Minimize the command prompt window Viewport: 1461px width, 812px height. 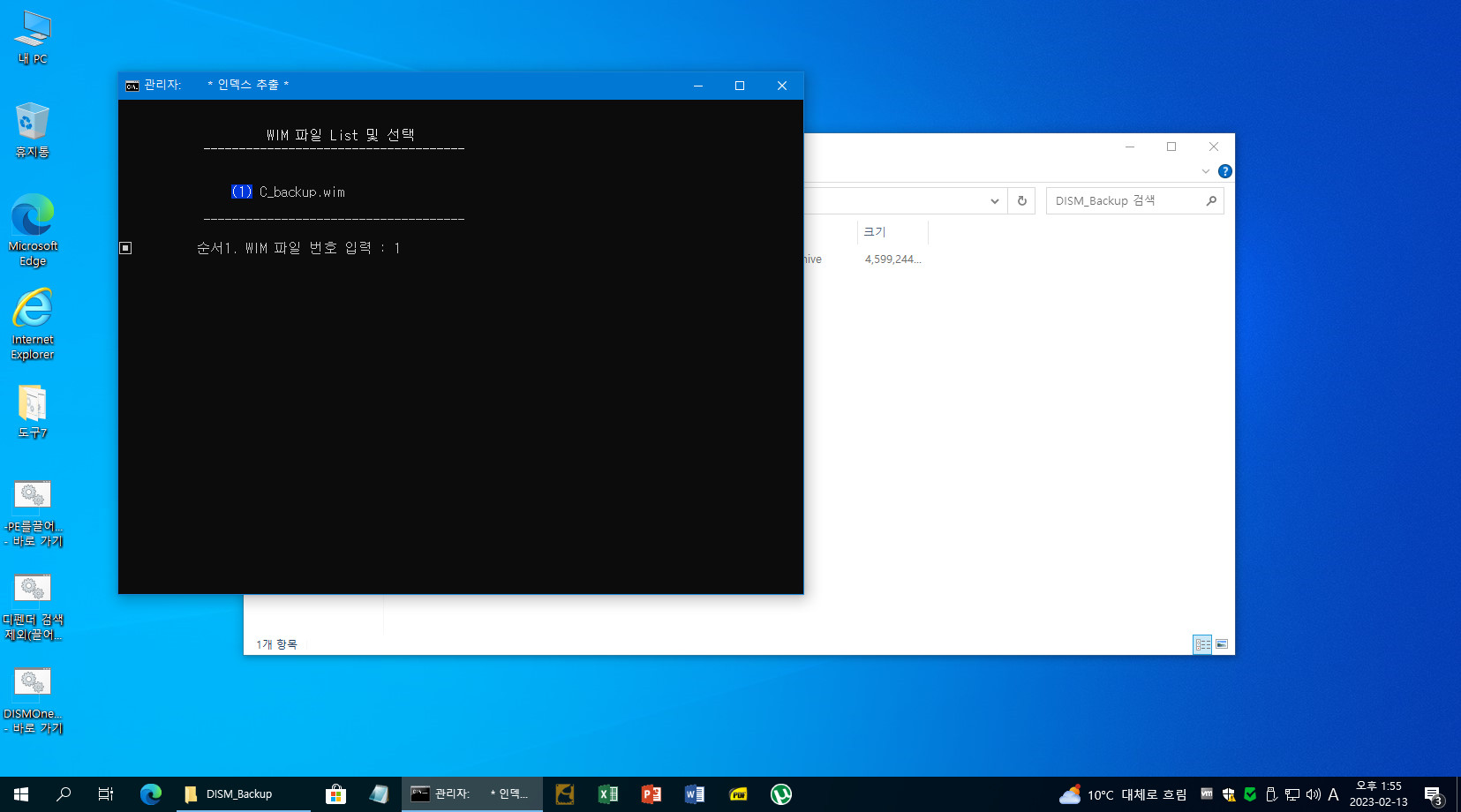pos(698,86)
